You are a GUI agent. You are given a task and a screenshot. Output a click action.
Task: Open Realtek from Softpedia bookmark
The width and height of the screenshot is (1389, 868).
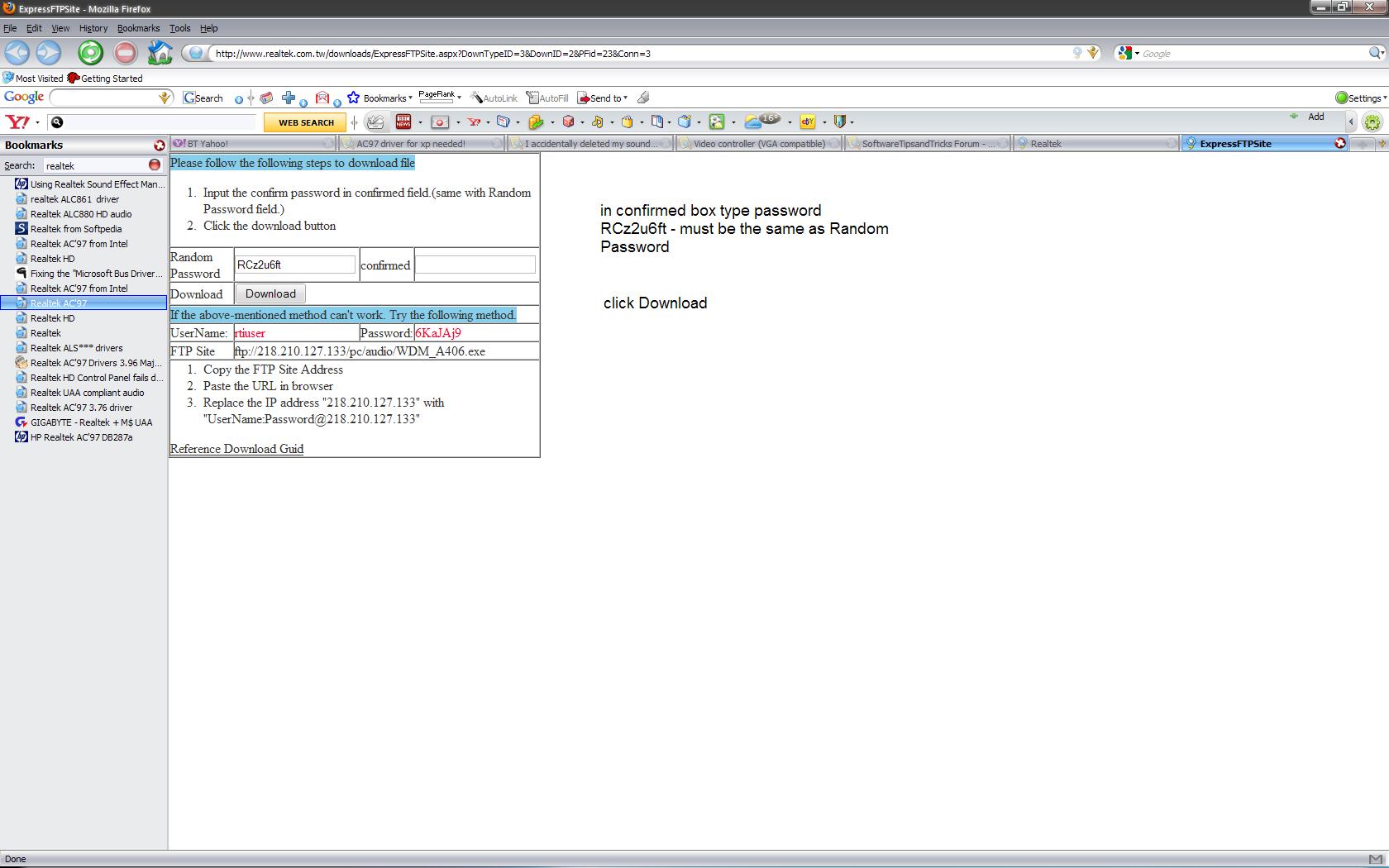point(76,229)
